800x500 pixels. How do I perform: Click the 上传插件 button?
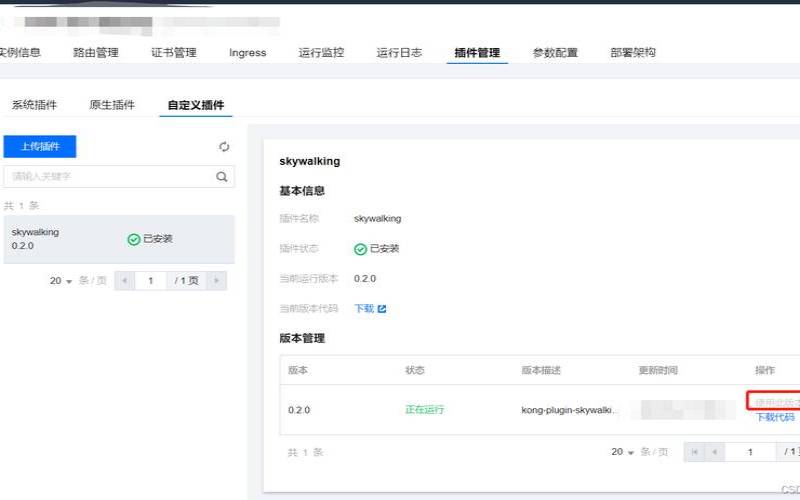tap(40, 147)
